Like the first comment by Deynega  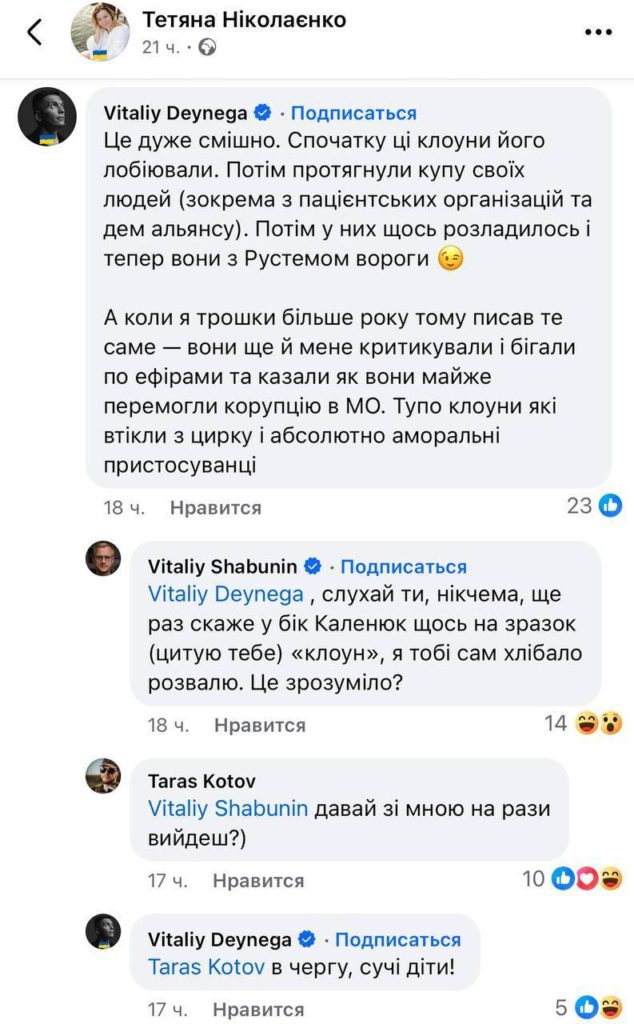tap(215, 508)
